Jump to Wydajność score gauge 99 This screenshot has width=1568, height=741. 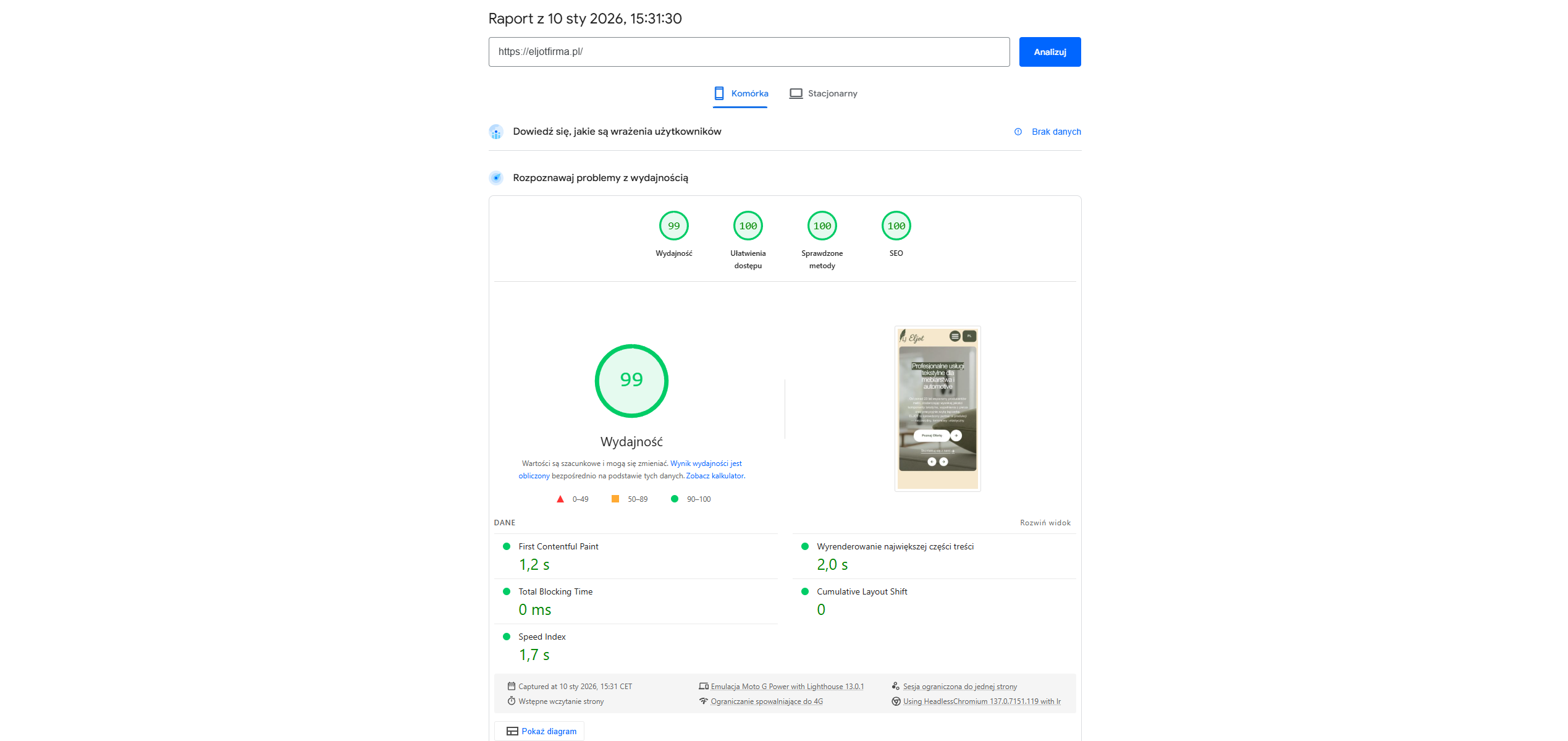[x=673, y=226]
